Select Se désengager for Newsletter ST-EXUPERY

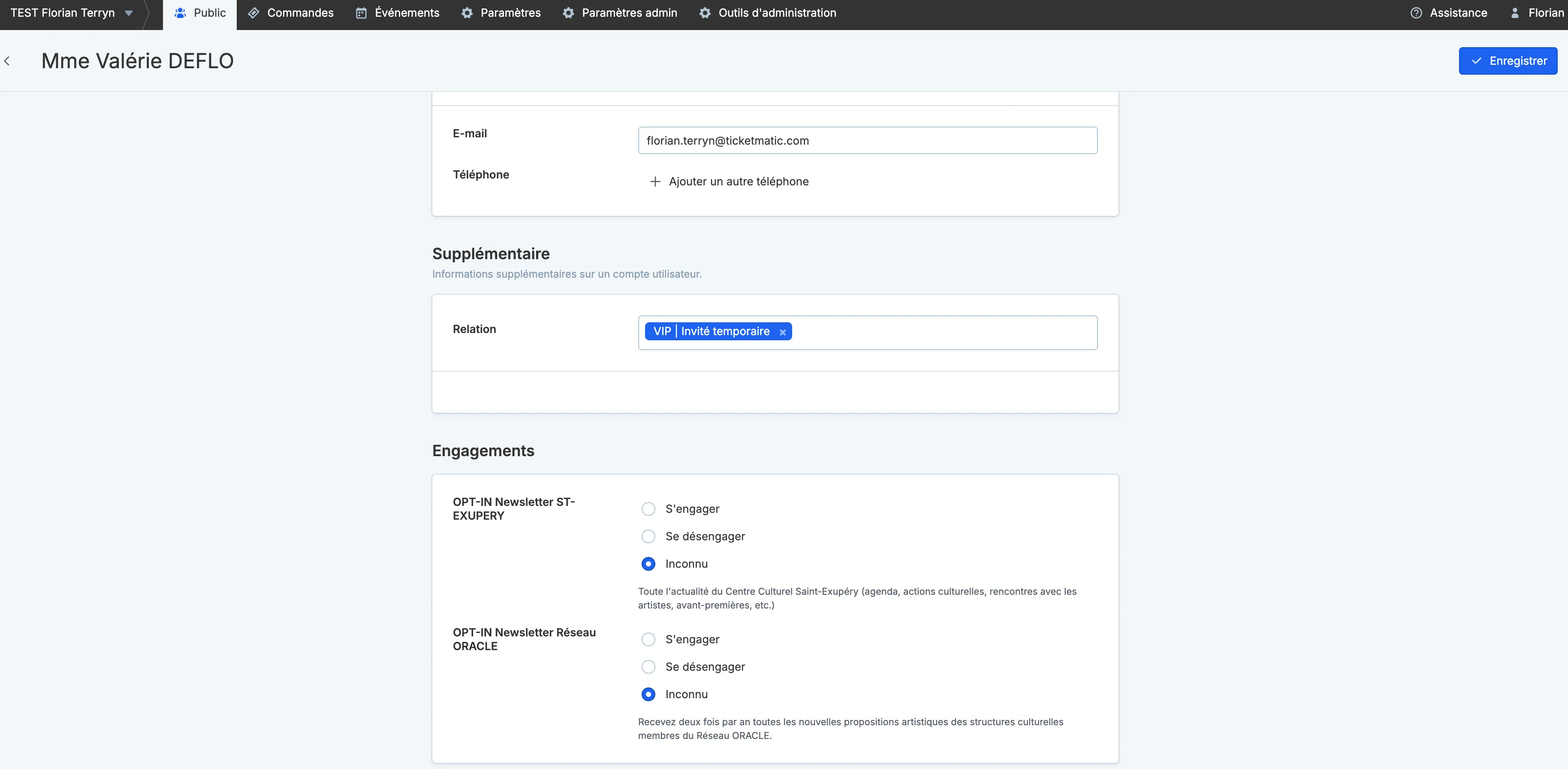click(648, 536)
